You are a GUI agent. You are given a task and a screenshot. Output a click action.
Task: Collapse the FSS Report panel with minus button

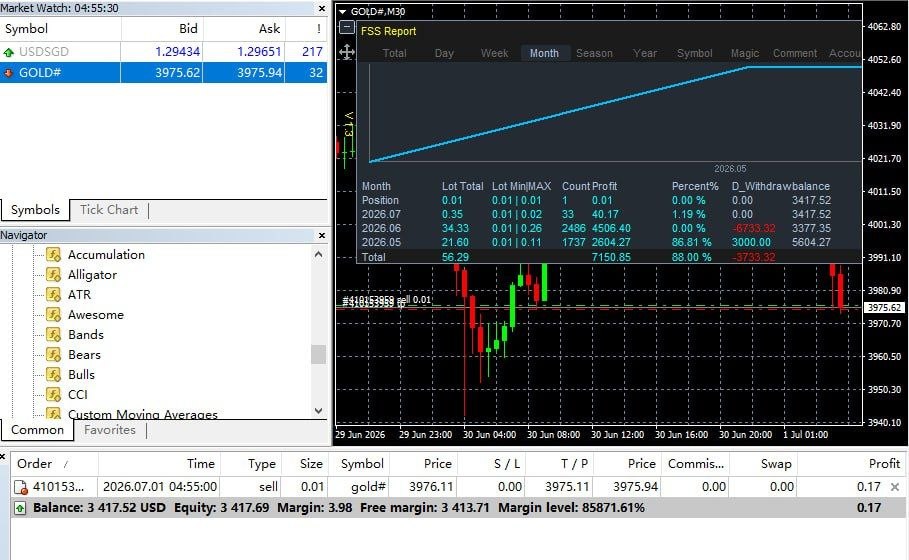tap(346, 27)
